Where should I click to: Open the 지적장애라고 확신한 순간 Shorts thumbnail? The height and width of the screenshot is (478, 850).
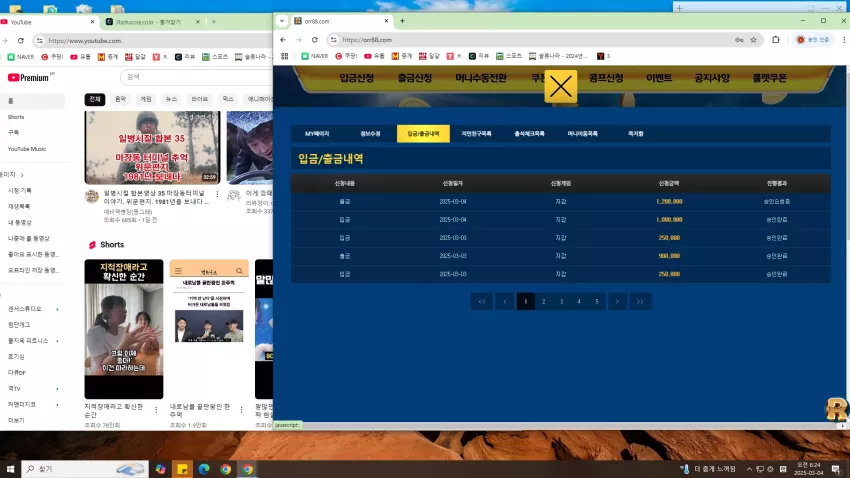click(124, 329)
